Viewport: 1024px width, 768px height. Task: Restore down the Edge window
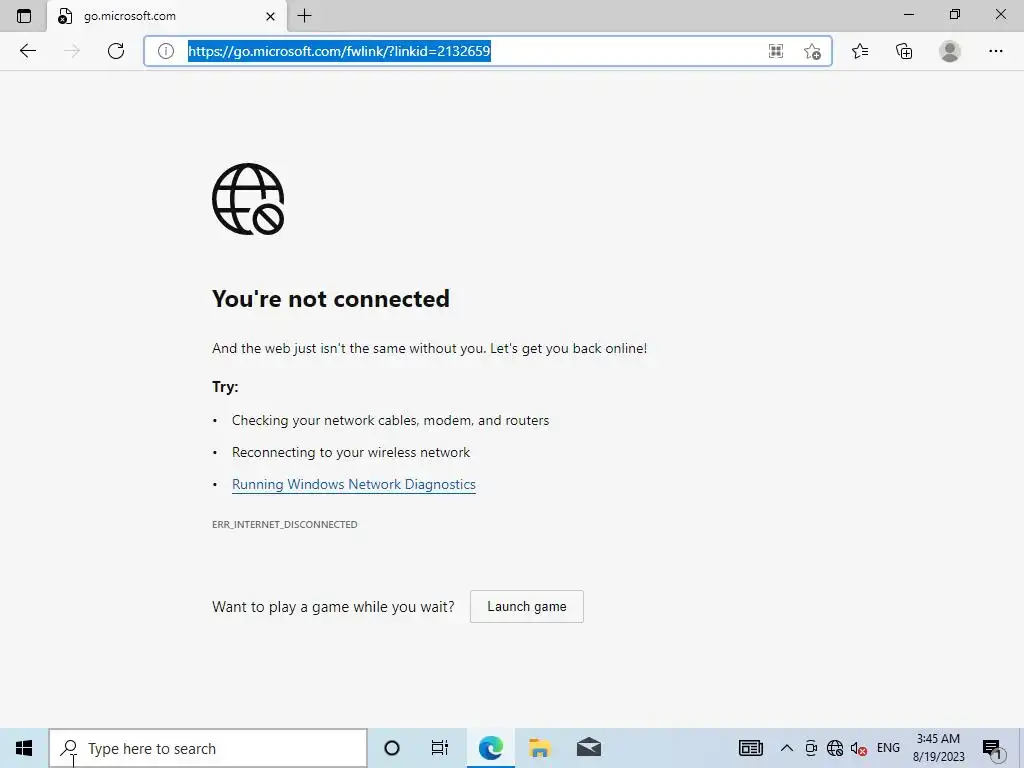click(955, 14)
